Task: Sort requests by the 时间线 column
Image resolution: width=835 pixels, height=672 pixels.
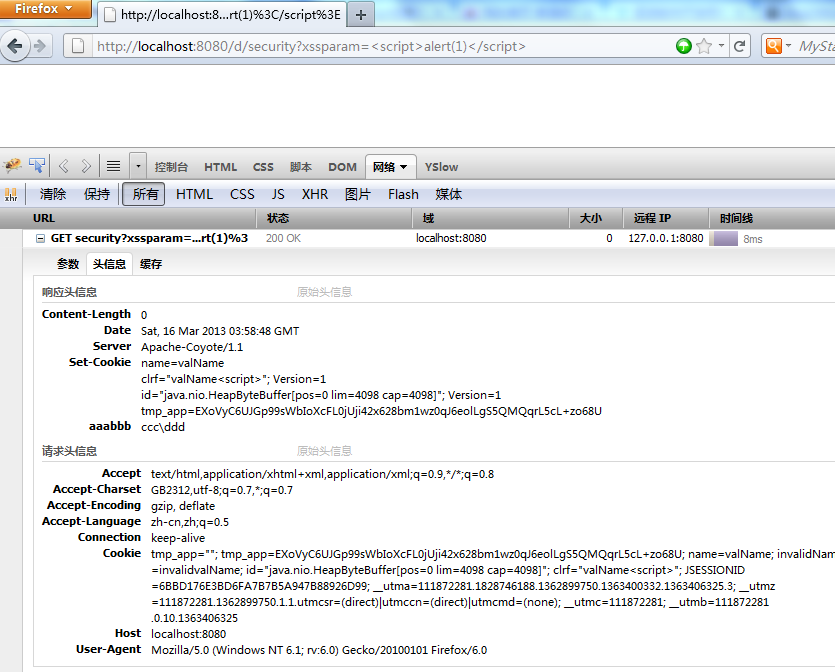Action: [x=772, y=218]
